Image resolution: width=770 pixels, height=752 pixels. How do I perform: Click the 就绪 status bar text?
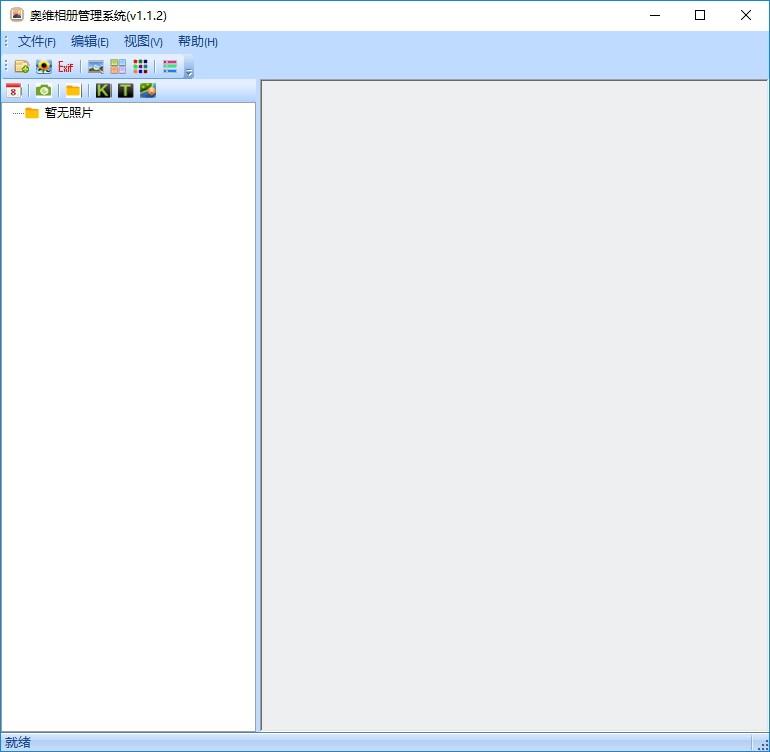tap(18, 742)
